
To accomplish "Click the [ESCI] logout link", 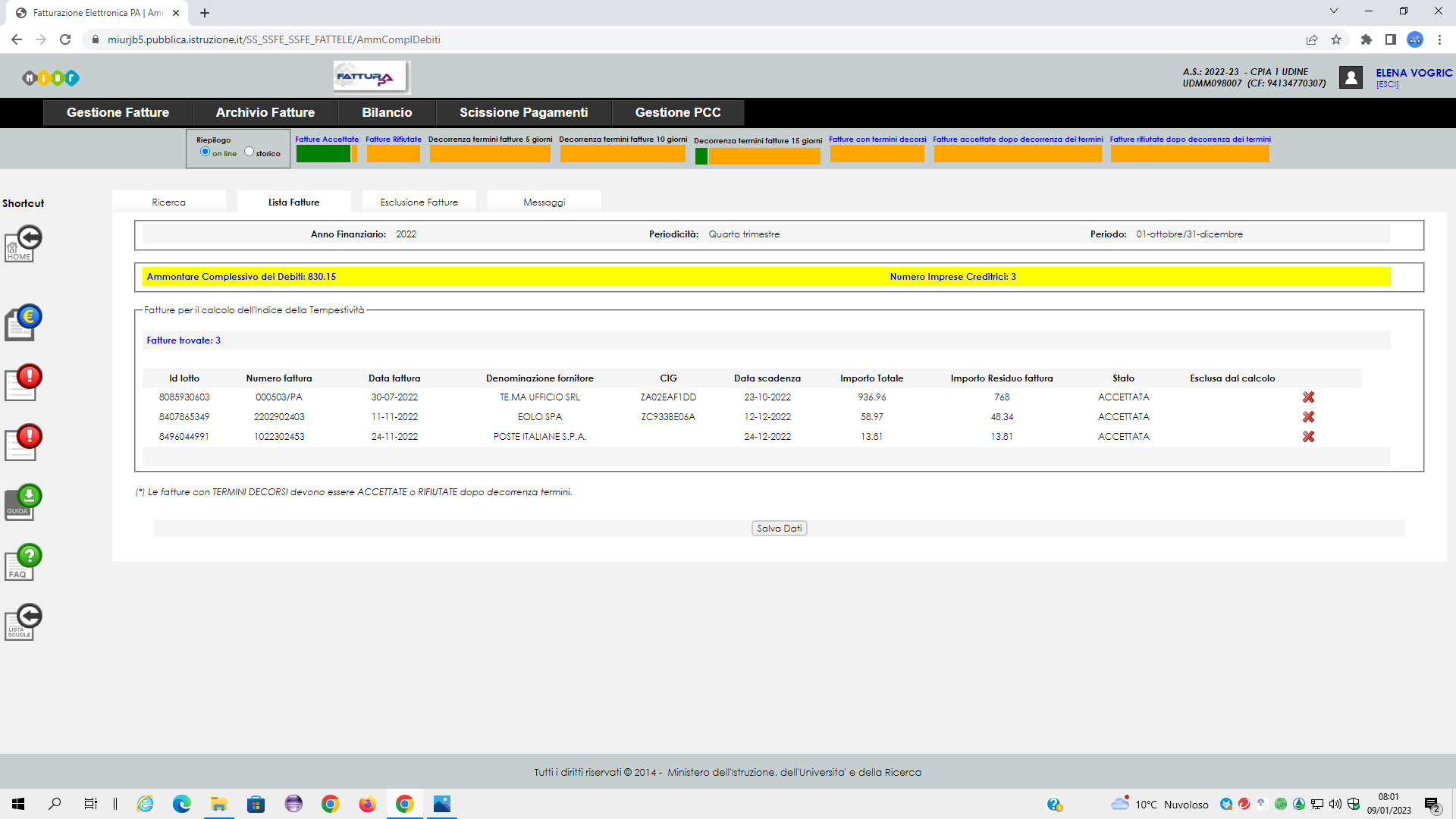I will click(x=1387, y=85).
